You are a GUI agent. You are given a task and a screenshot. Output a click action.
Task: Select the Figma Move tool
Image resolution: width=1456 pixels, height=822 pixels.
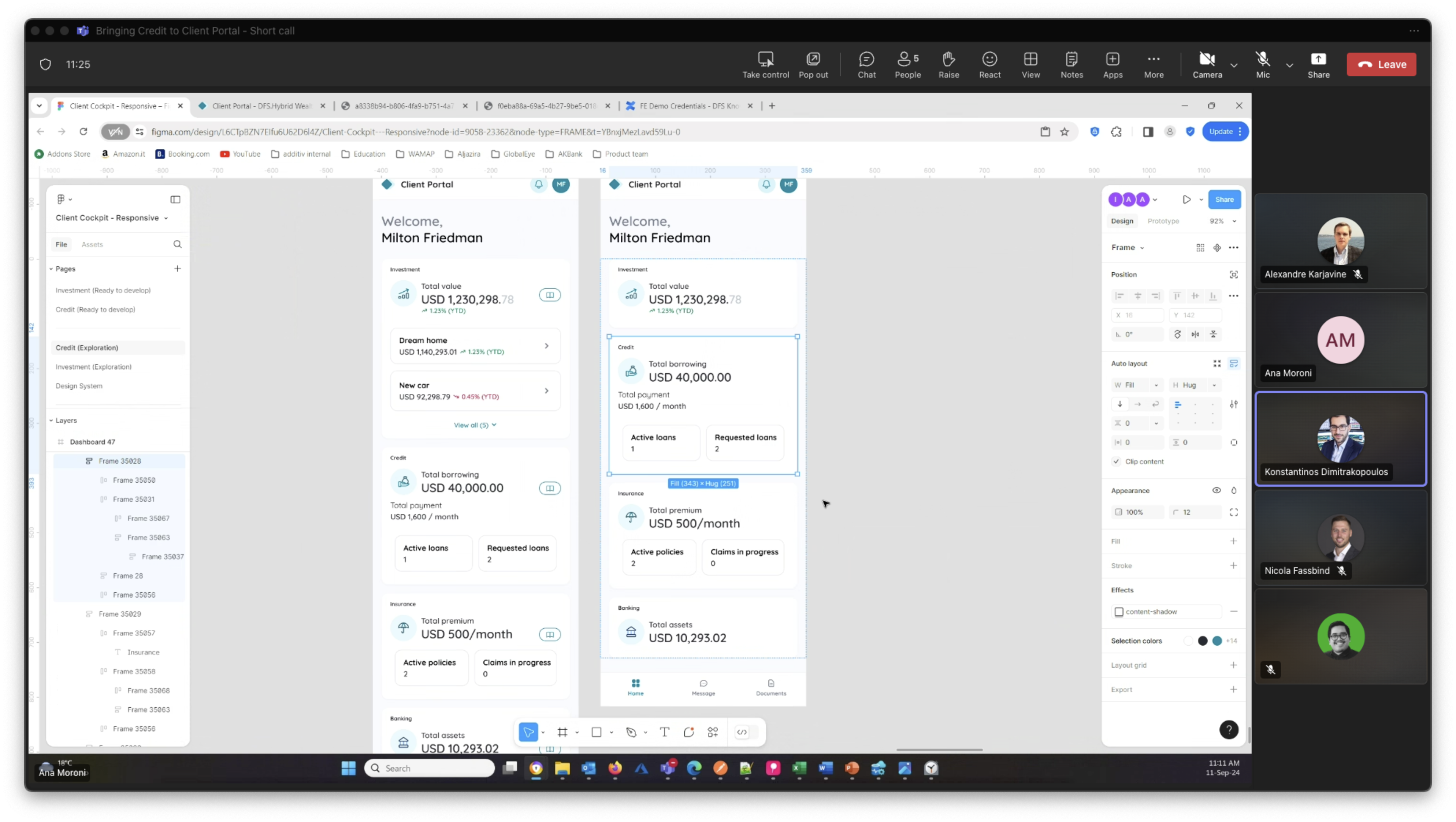pyautogui.click(x=528, y=732)
